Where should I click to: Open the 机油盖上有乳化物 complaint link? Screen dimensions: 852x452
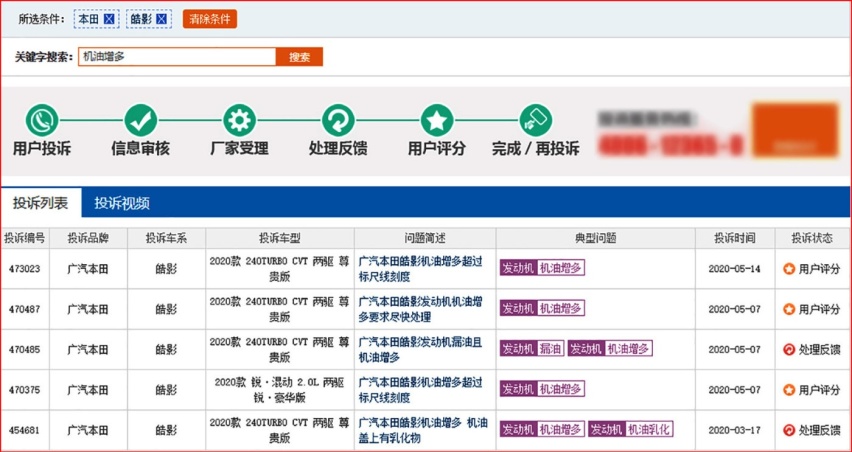point(423,430)
